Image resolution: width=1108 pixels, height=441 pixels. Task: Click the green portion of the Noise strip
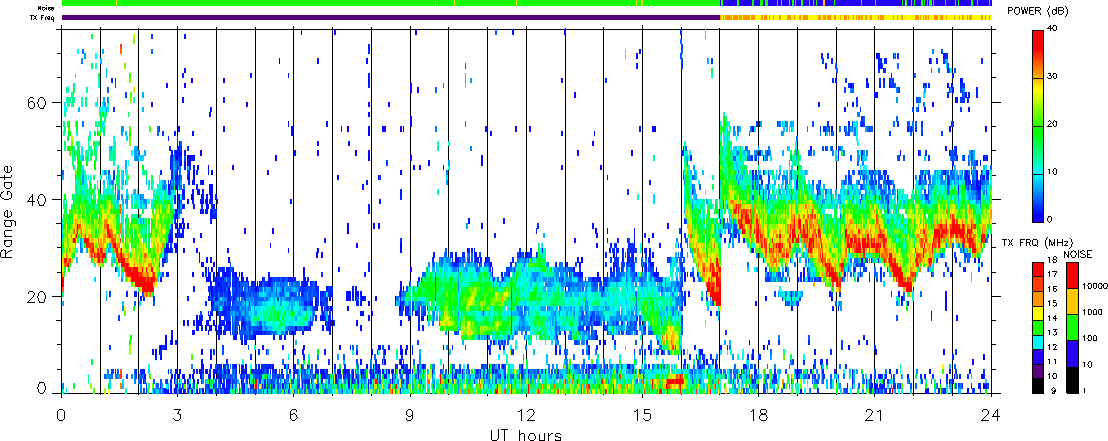(x=391, y=4)
